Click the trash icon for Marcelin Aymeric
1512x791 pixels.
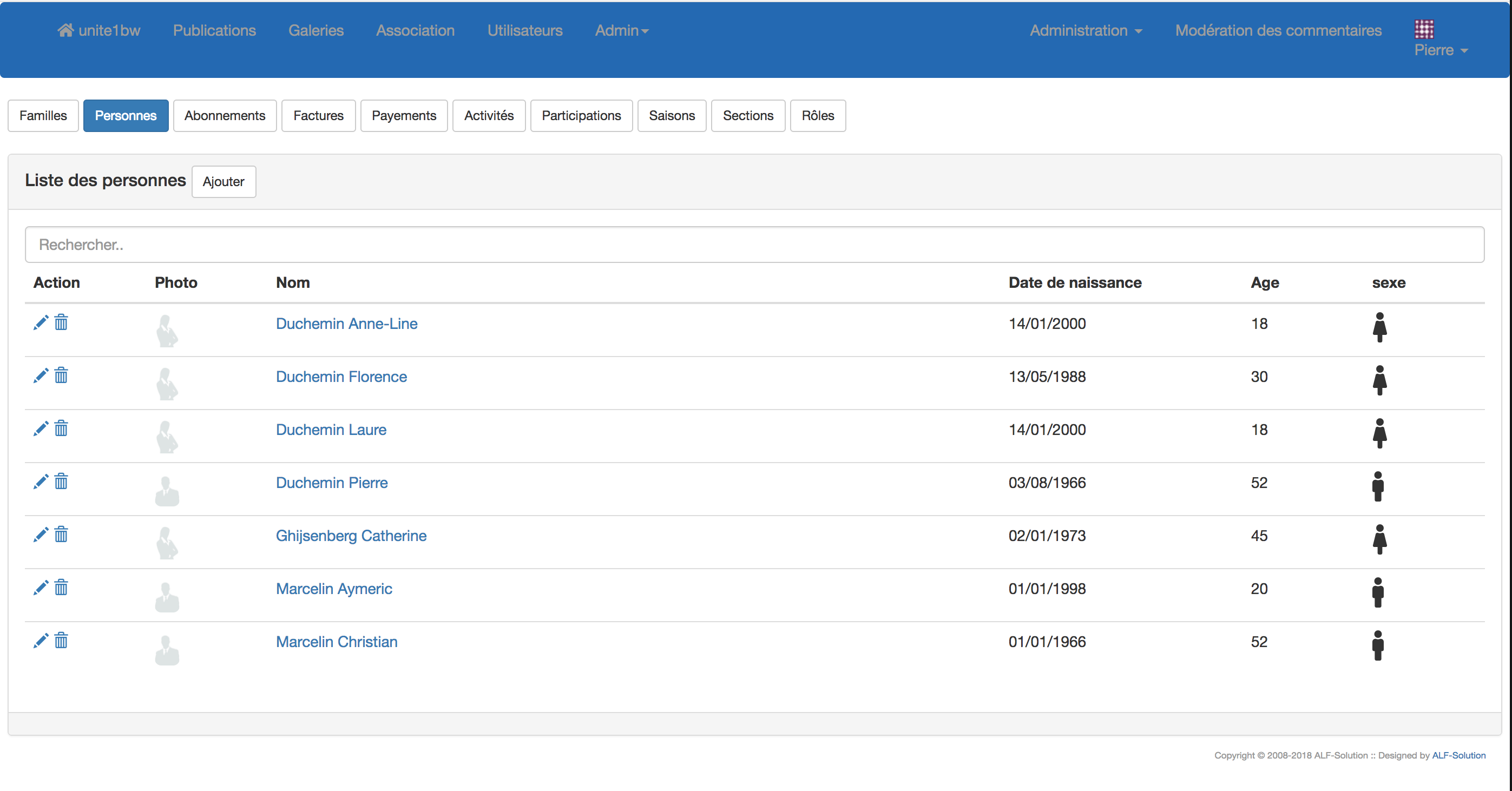click(61, 588)
